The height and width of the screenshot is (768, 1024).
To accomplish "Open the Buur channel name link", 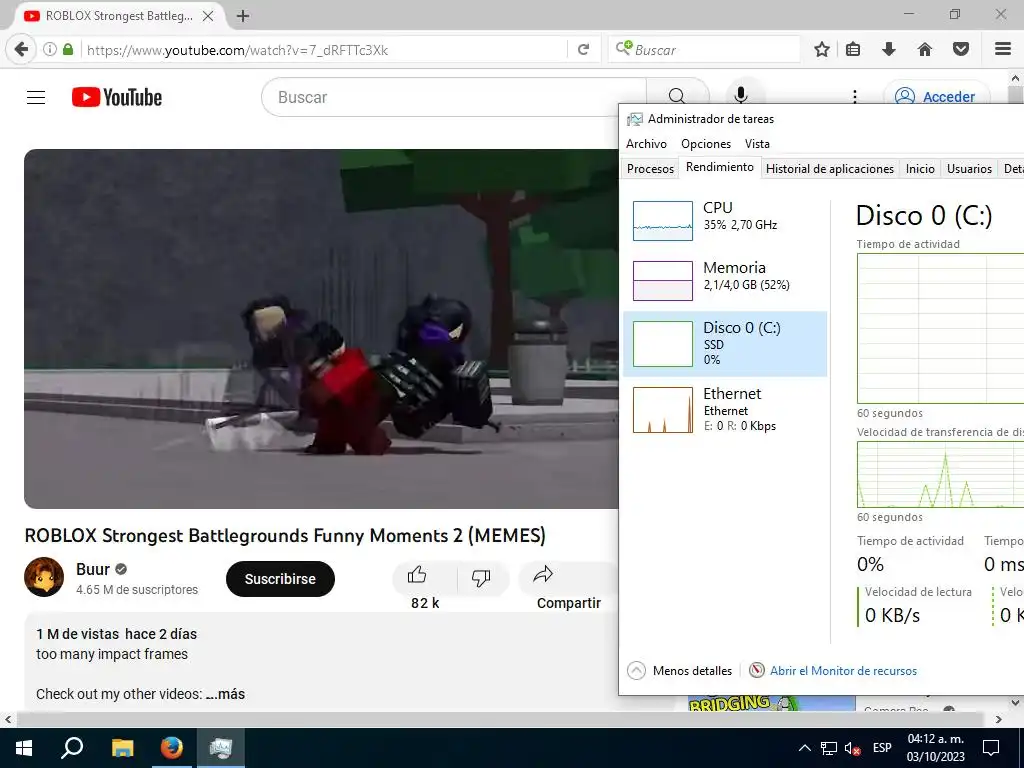I will click(x=93, y=569).
